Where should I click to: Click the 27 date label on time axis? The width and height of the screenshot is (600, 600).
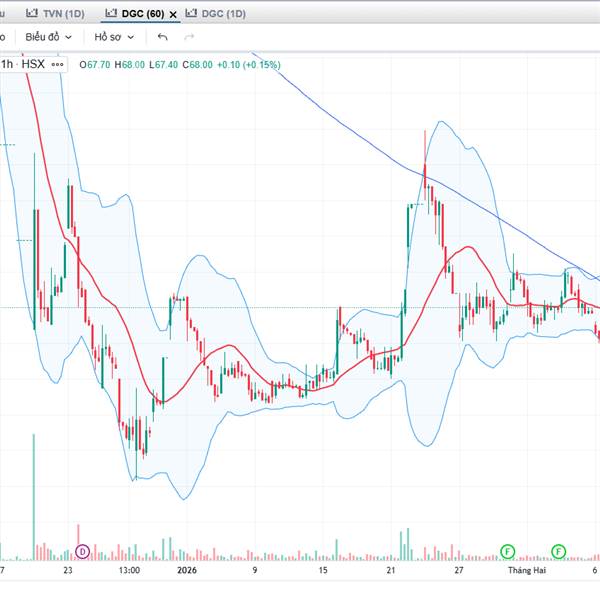pos(459,570)
